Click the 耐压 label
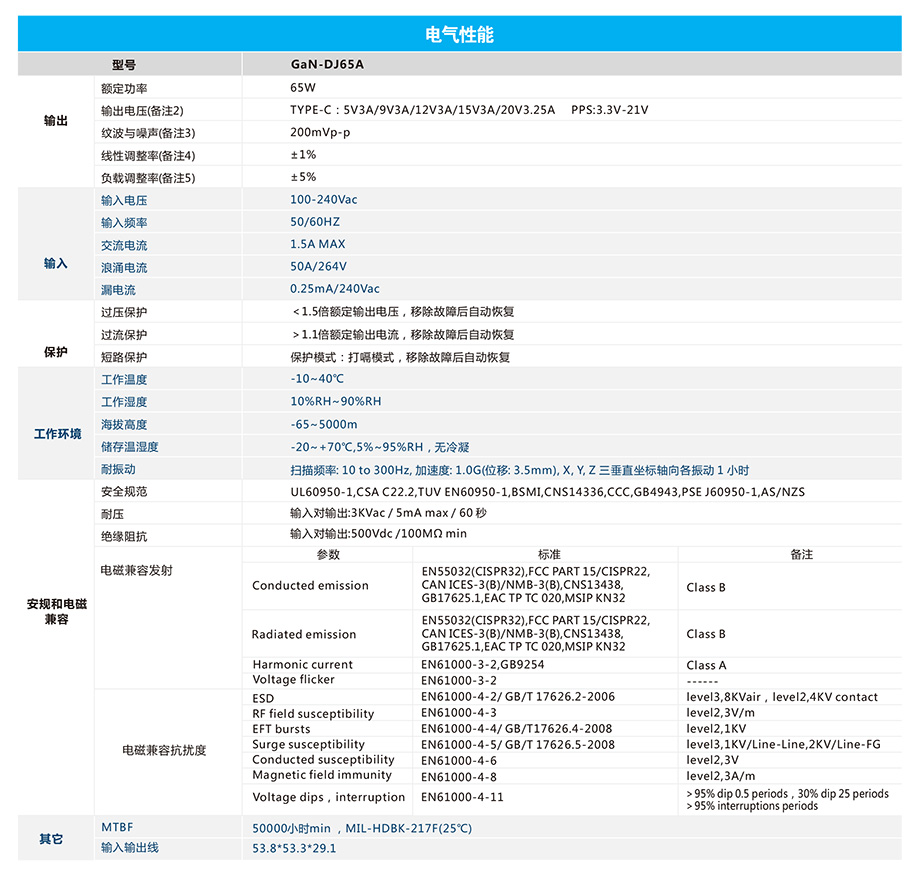 pos(112,514)
